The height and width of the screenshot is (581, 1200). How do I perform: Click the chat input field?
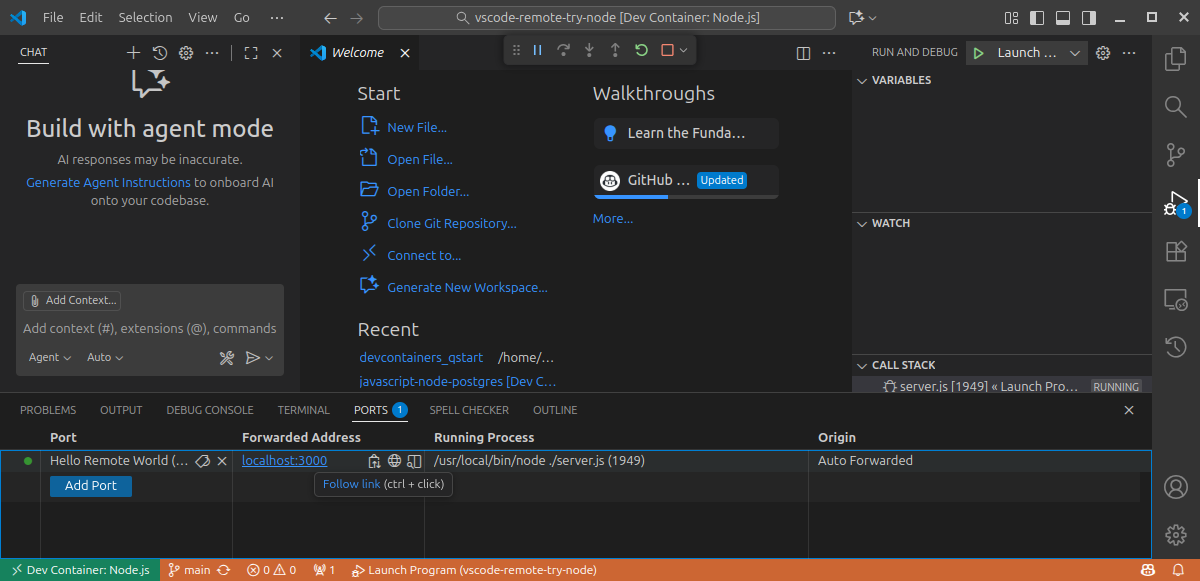tap(150, 328)
